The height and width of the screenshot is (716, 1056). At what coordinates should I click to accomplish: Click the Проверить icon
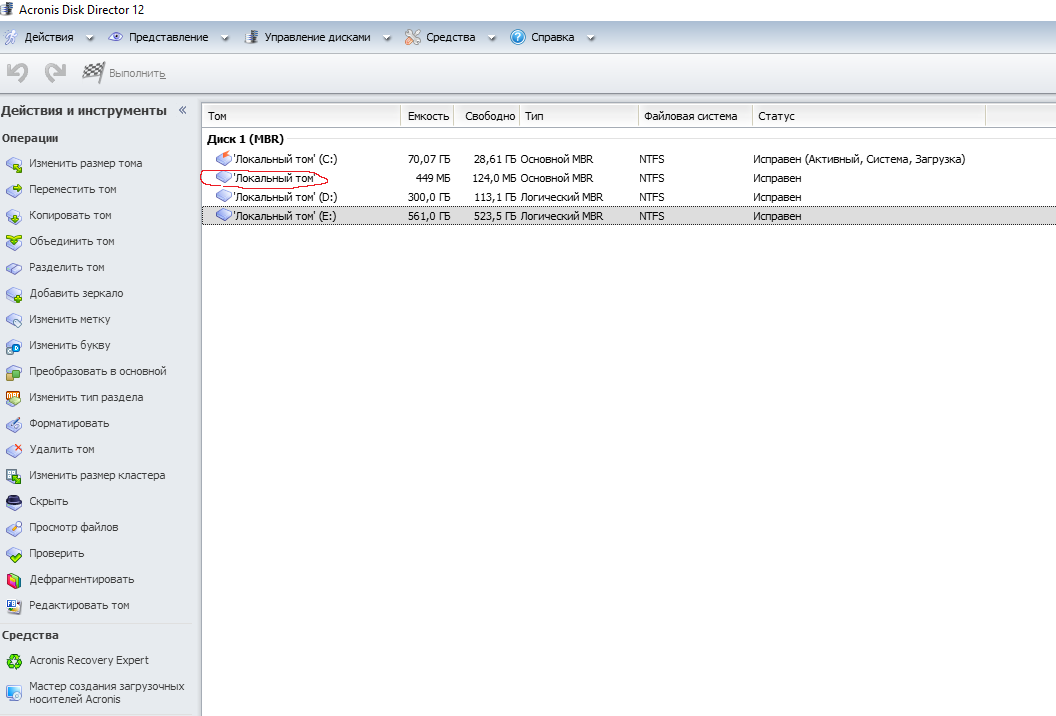click(13, 554)
